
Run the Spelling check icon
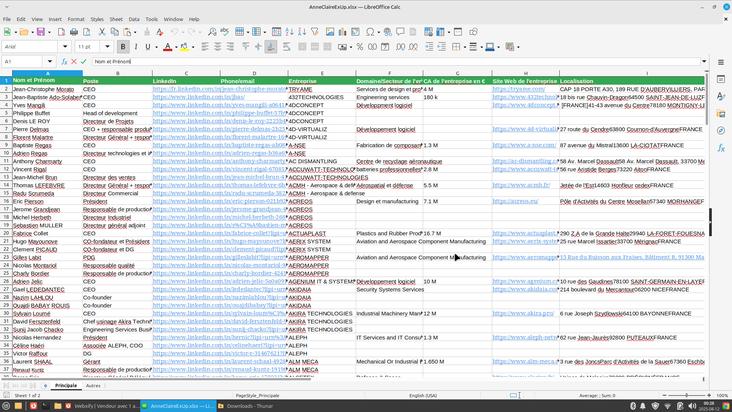coord(225,32)
